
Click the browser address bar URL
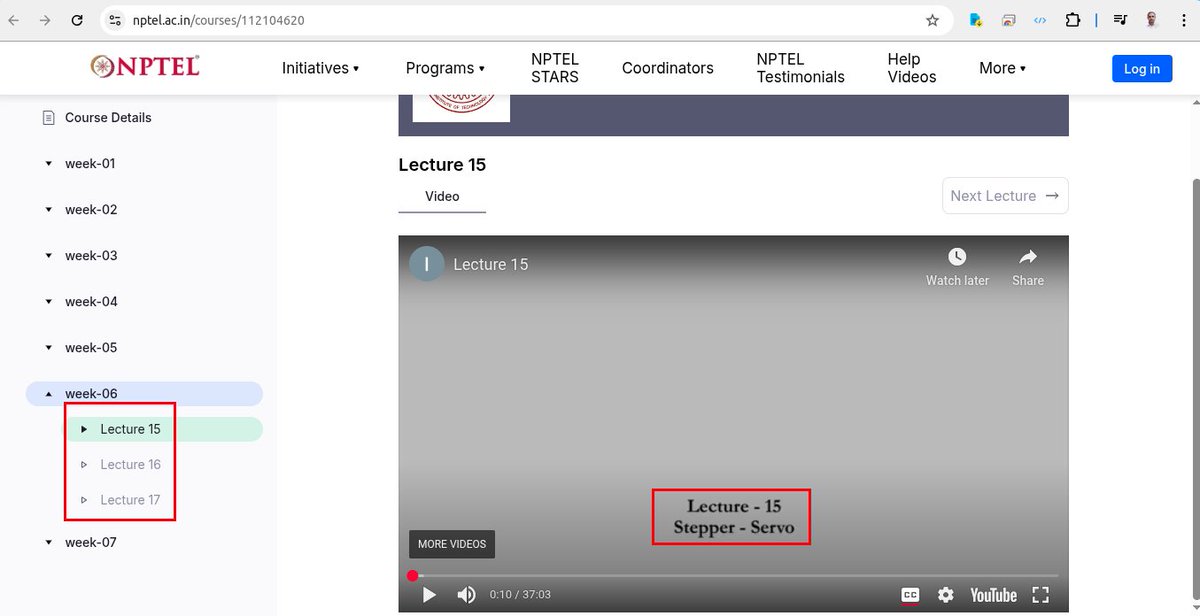pyautogui.click(x=219, y=20)
